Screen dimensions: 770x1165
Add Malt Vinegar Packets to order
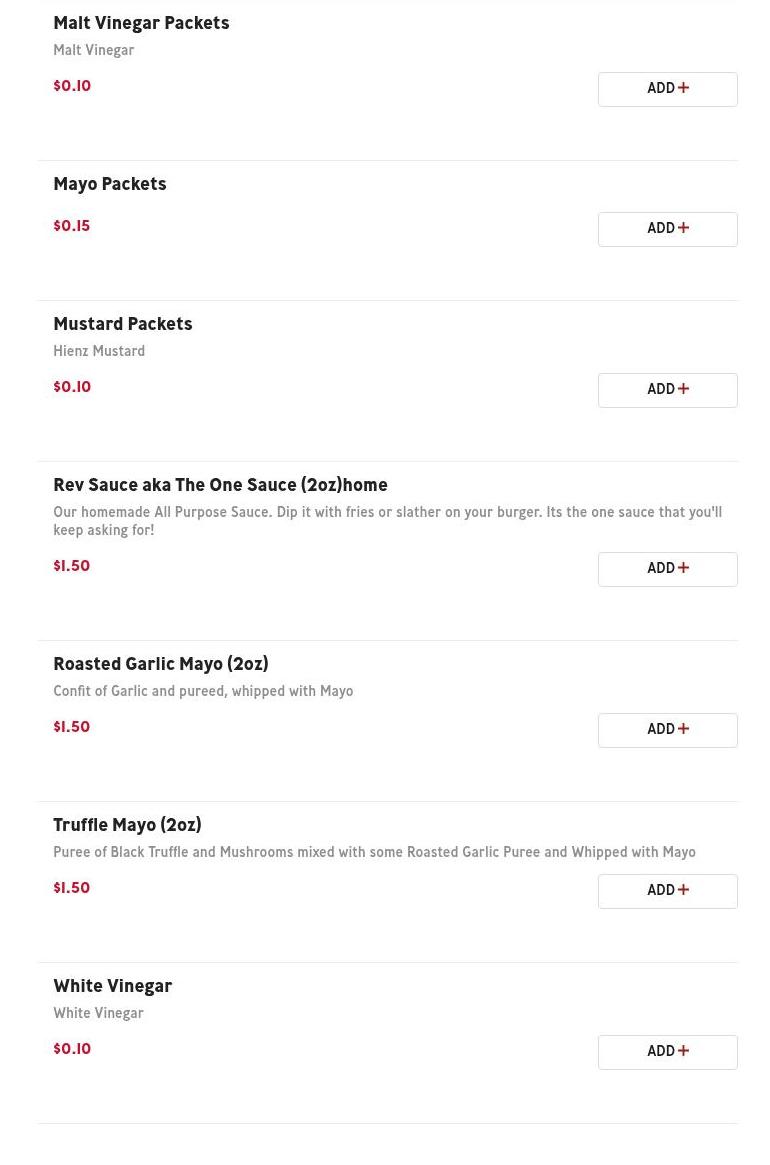667,89
